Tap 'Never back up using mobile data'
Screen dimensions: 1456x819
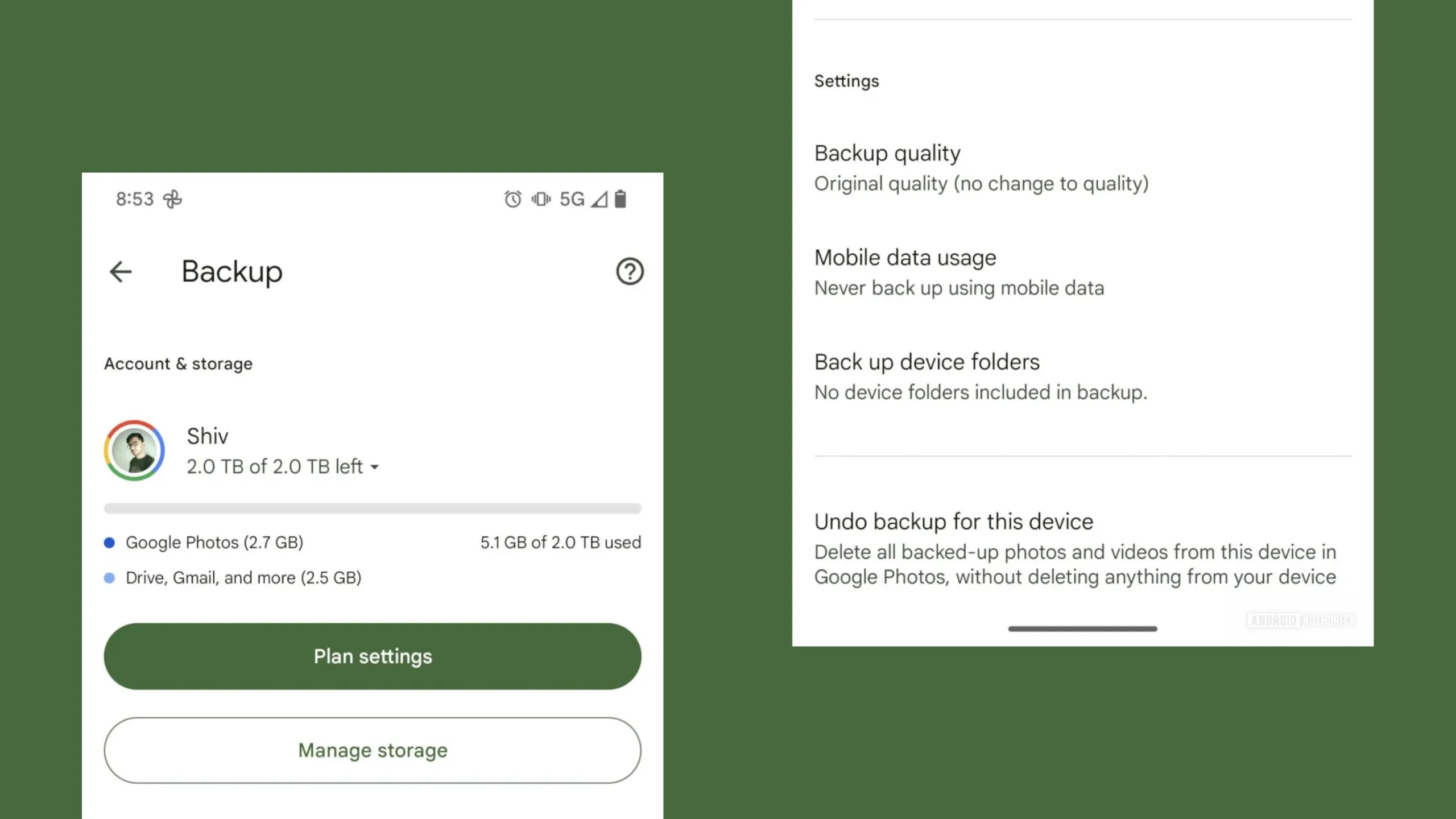click(x=959, y=288)
